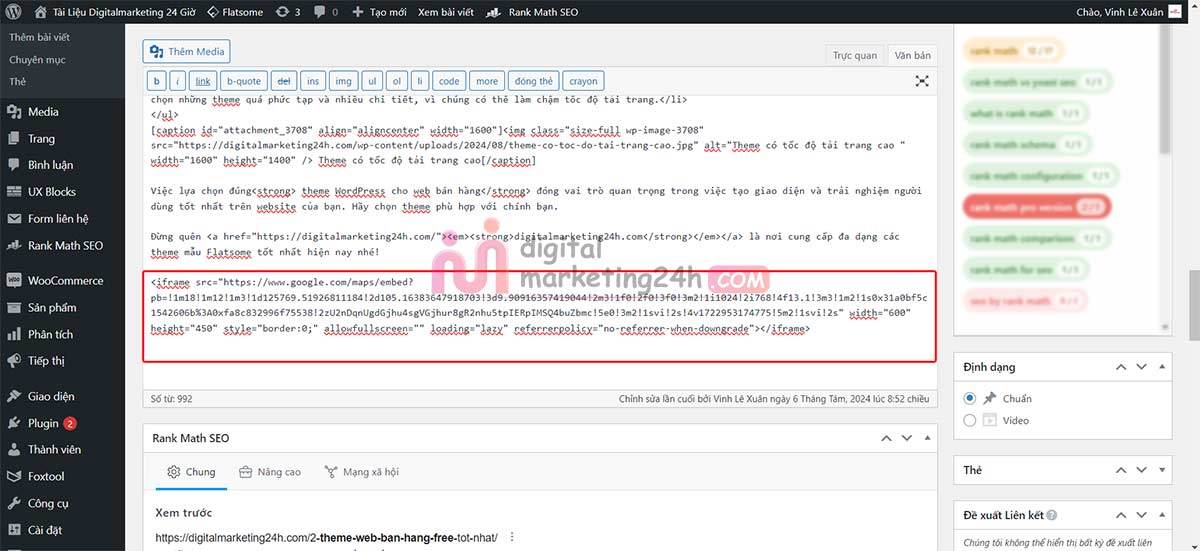Switch to the Trực quan tab

coord(855,56)
